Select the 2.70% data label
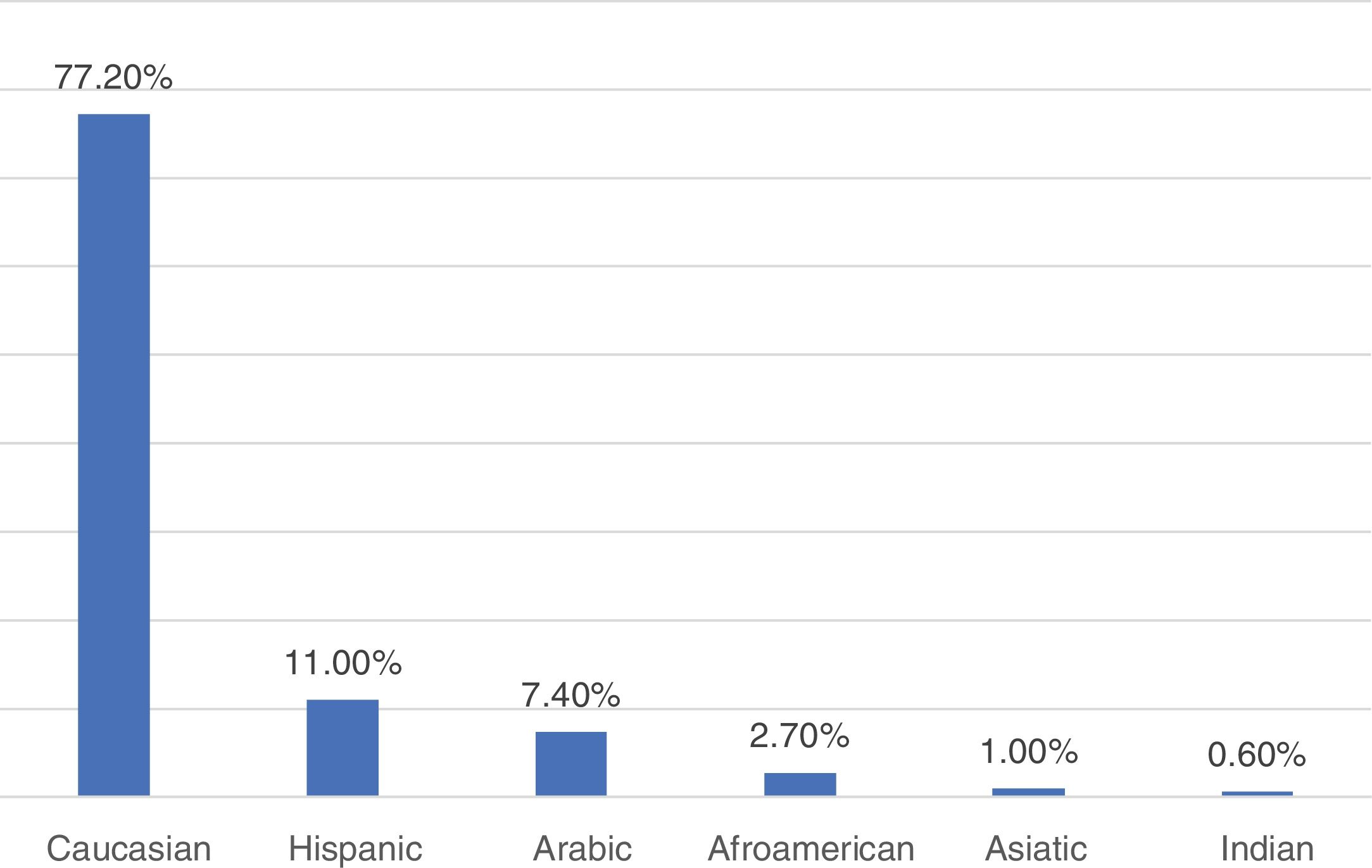Image resolution: width=1372 pixels, height=868 pixels. (x=799, y=736)
